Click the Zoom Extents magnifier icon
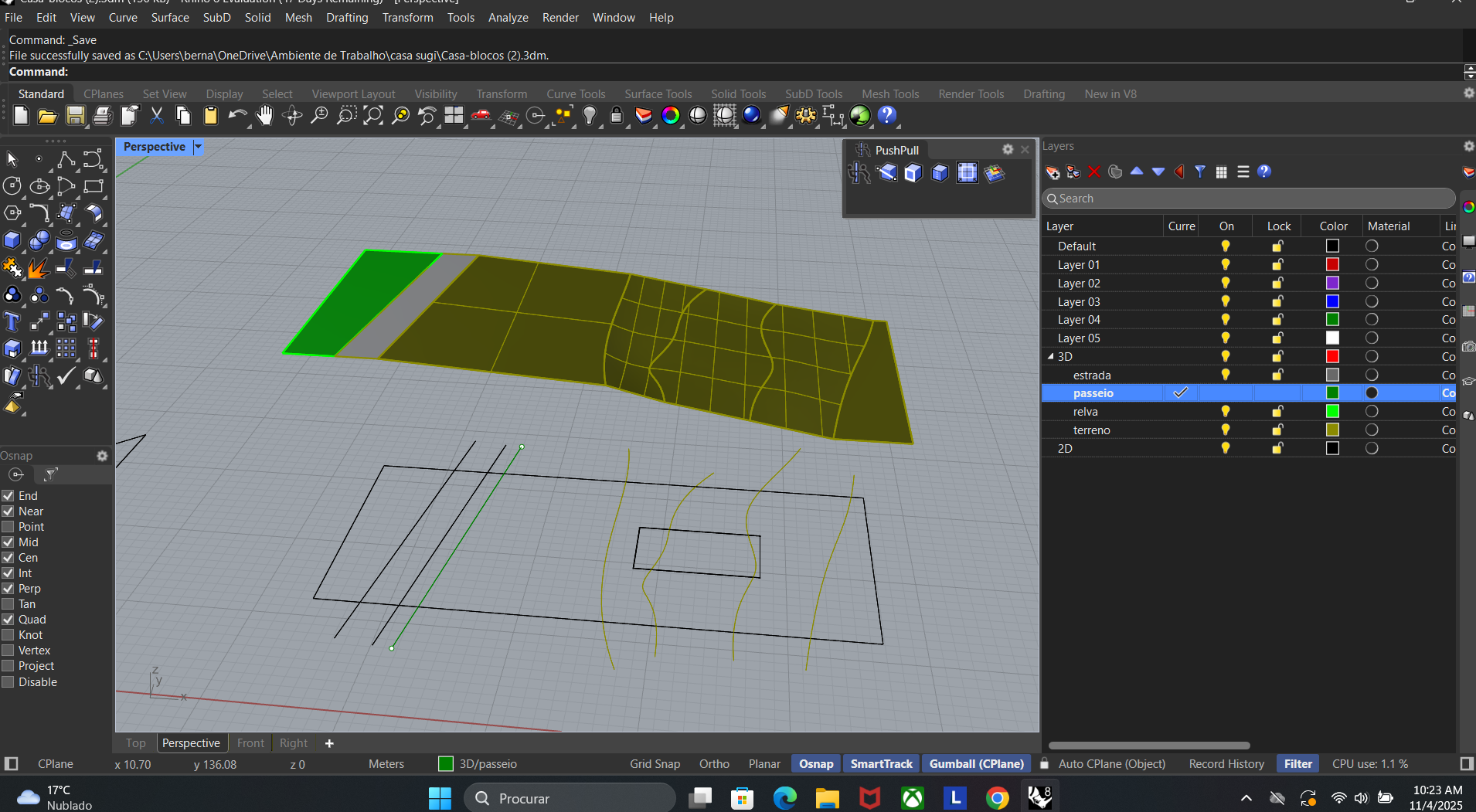 coord(372,116)
